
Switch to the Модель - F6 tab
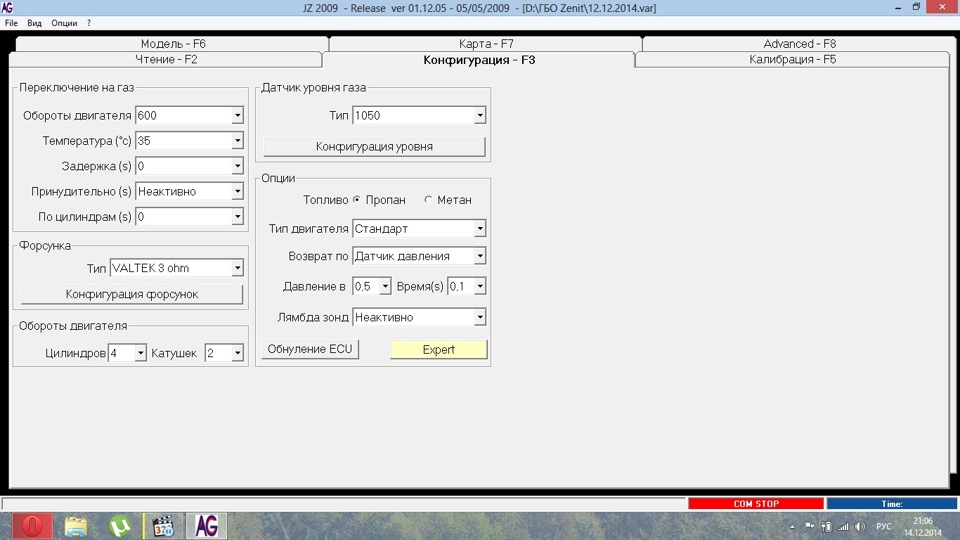coord(173,43)
